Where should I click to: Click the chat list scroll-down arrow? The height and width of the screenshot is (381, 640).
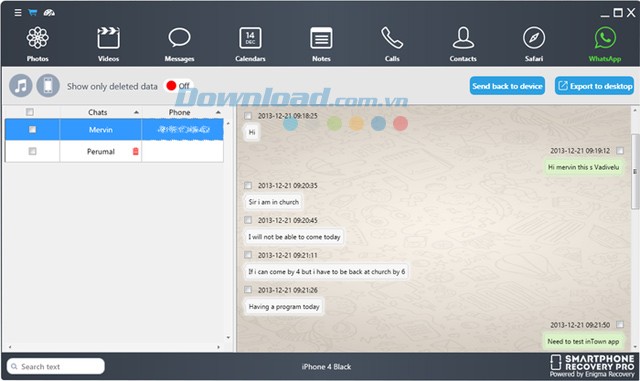tap(228, 338)
